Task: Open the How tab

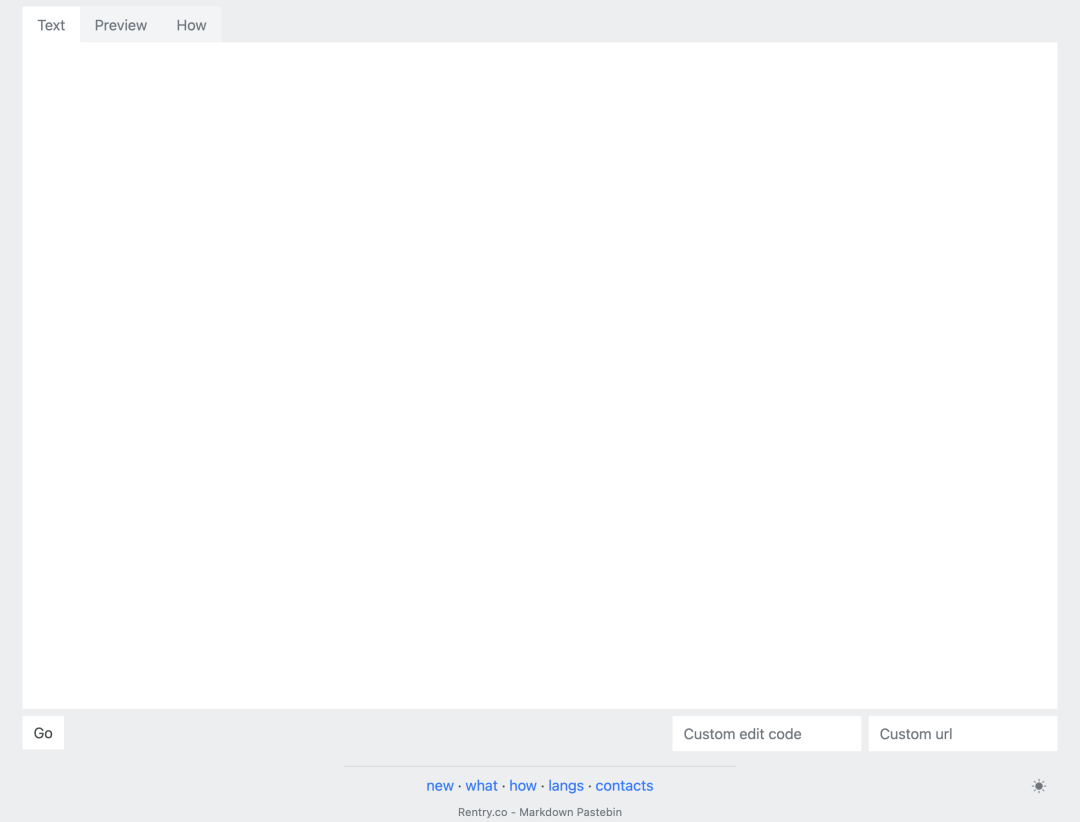Action: click(191, 25)
